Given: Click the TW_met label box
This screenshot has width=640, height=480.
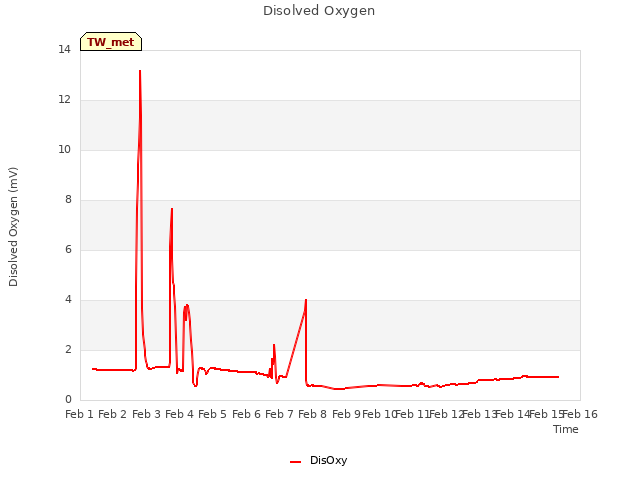Looking at the screenshot, I should (111, 42).
